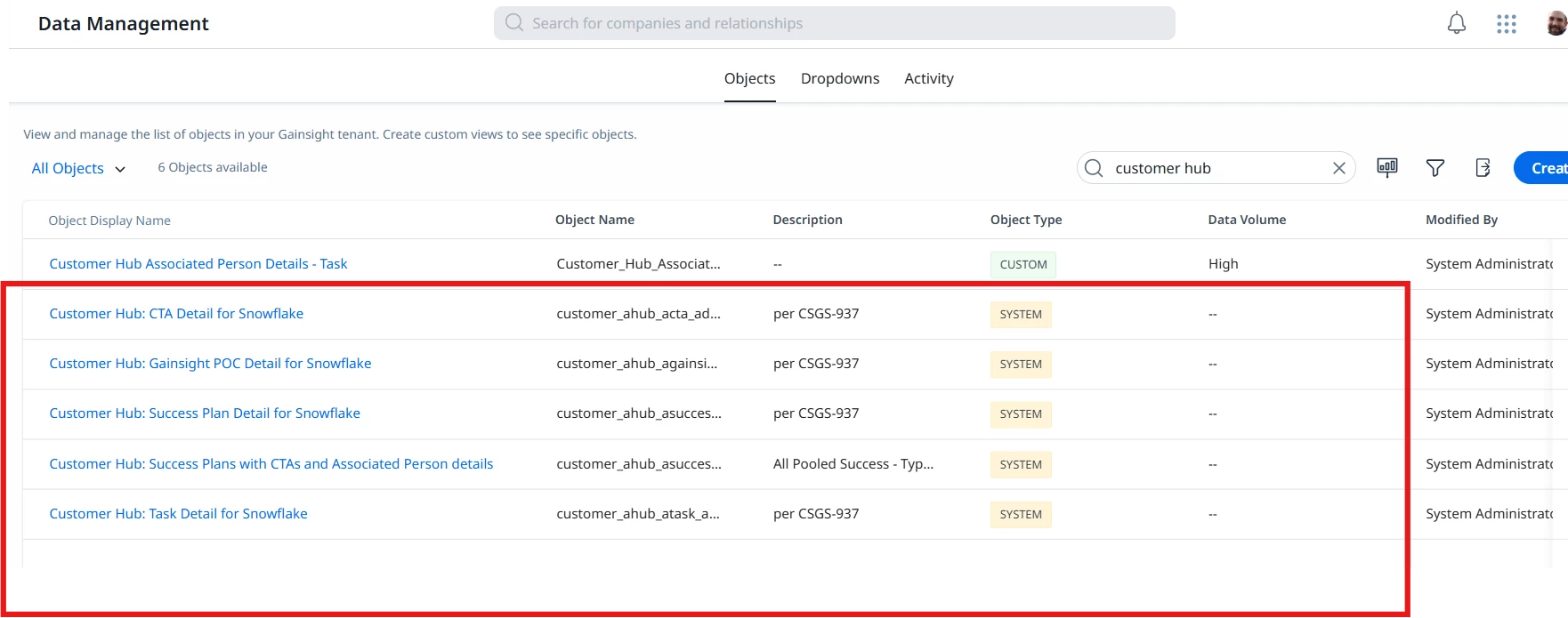This screenshot has width=1568, height=618.
Task: Click the 6 Objects available count
Action: pos(213,167)
